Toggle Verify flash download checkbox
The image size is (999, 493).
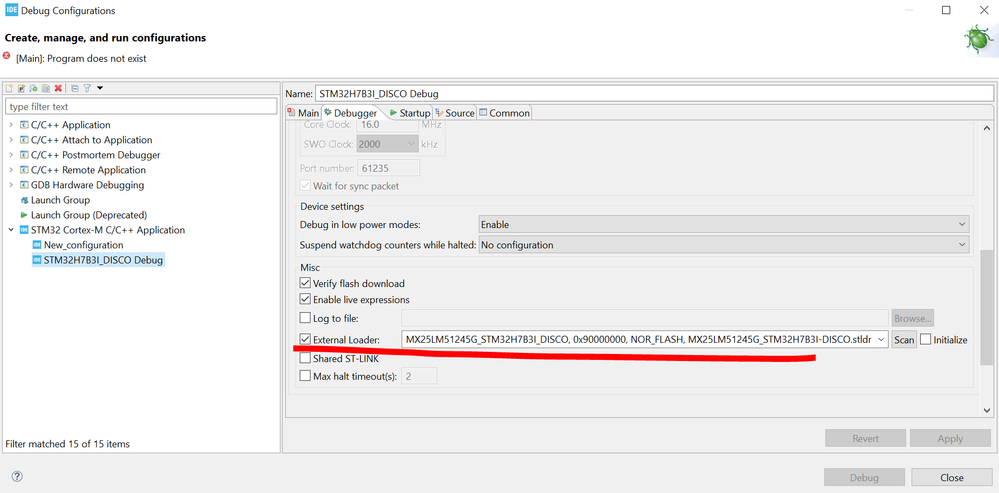pyautogui.click(x=305, y=283)
